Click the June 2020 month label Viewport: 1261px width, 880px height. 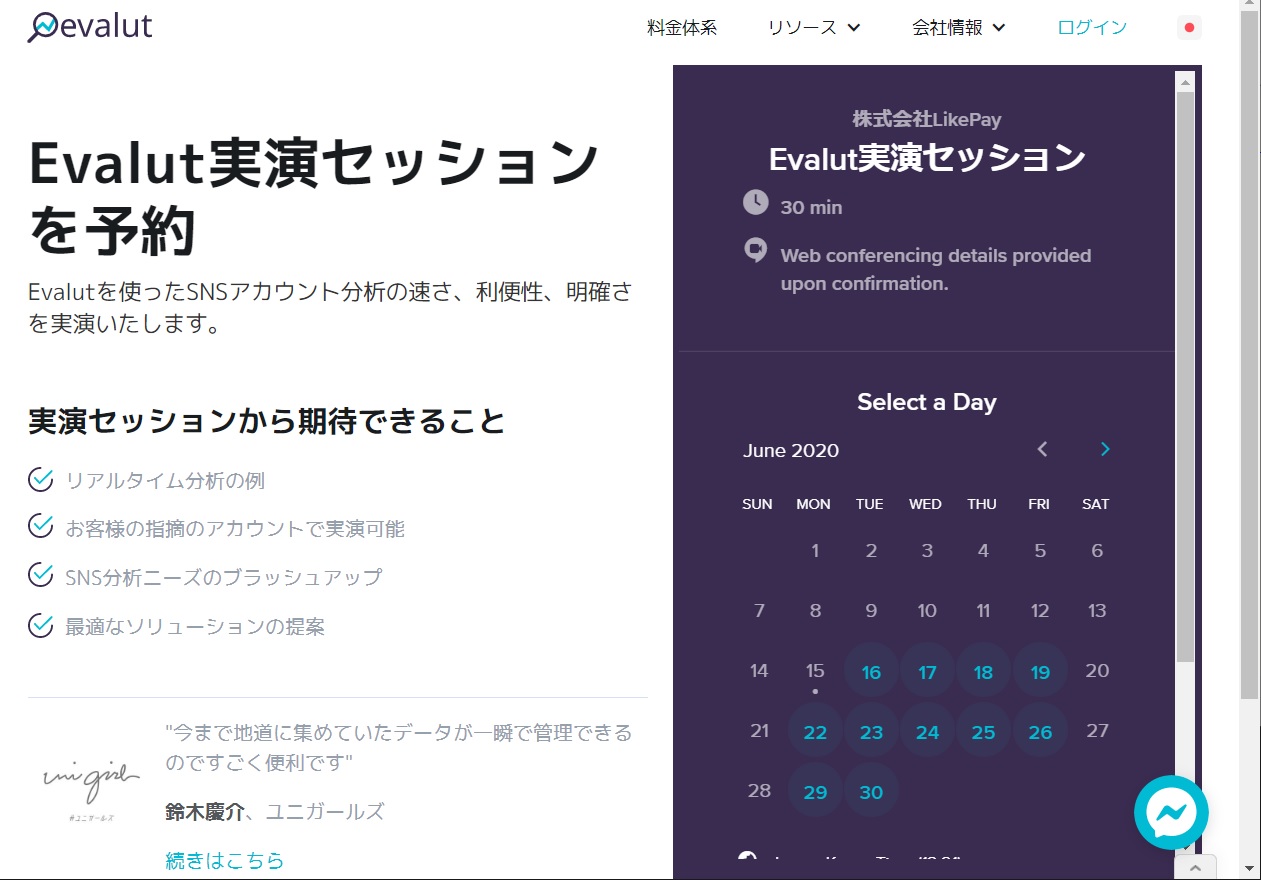click(791, 450)
